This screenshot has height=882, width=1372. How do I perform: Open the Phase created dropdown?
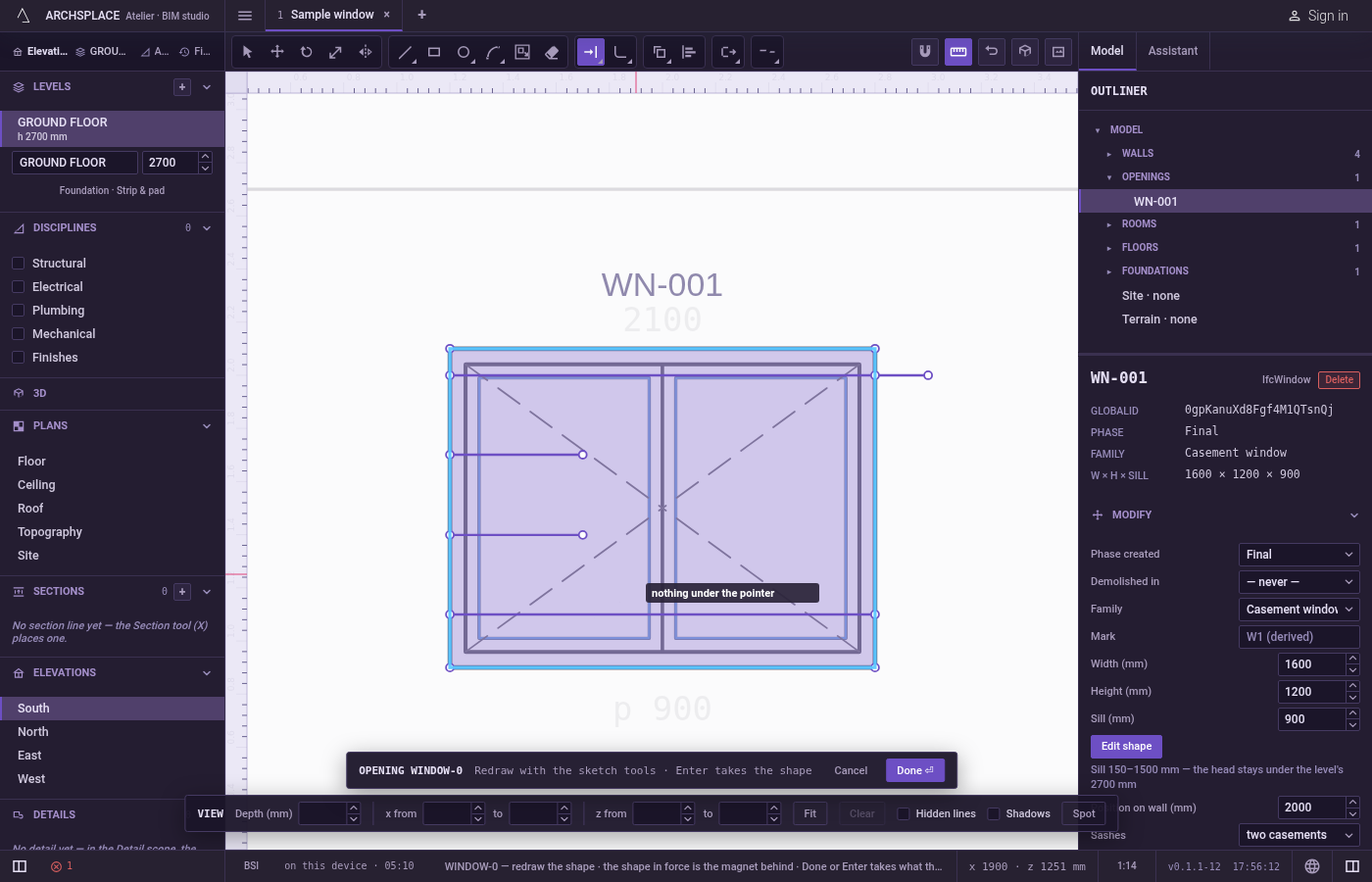[x=1299, y=555]
